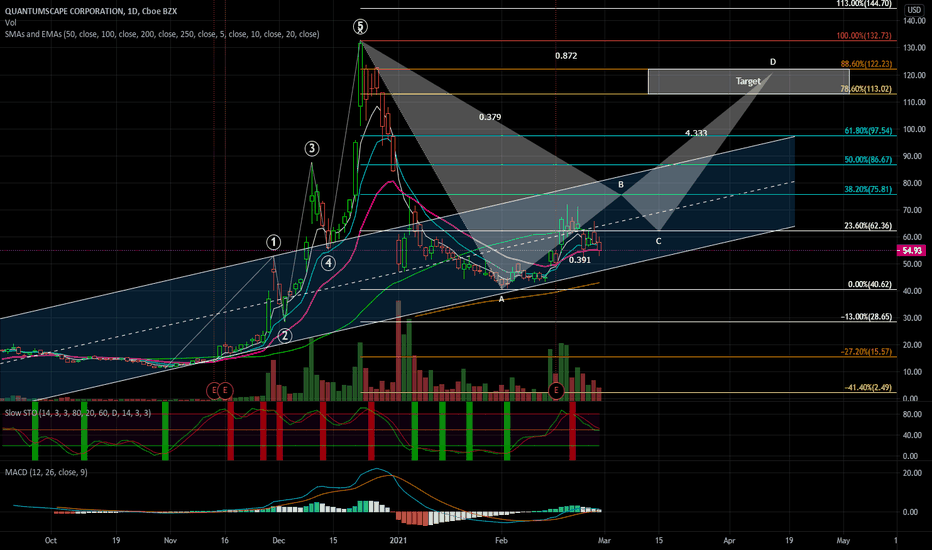Screen dimensions: 932x550
Task: Click the circled wave 2 marker
Action: (x=285, y=336)
